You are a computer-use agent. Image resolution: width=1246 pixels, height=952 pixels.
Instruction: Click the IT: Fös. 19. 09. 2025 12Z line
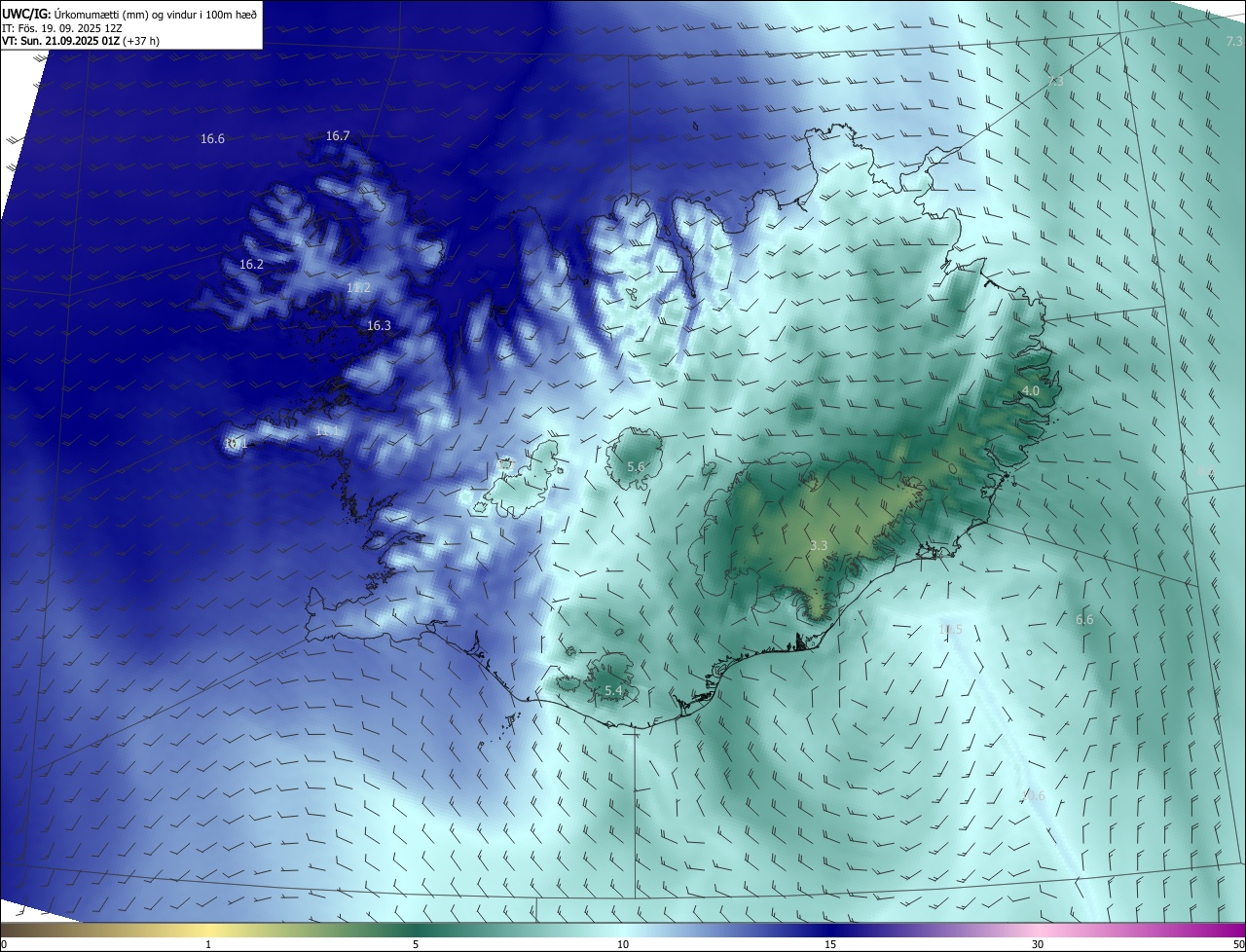pos(62,27)
